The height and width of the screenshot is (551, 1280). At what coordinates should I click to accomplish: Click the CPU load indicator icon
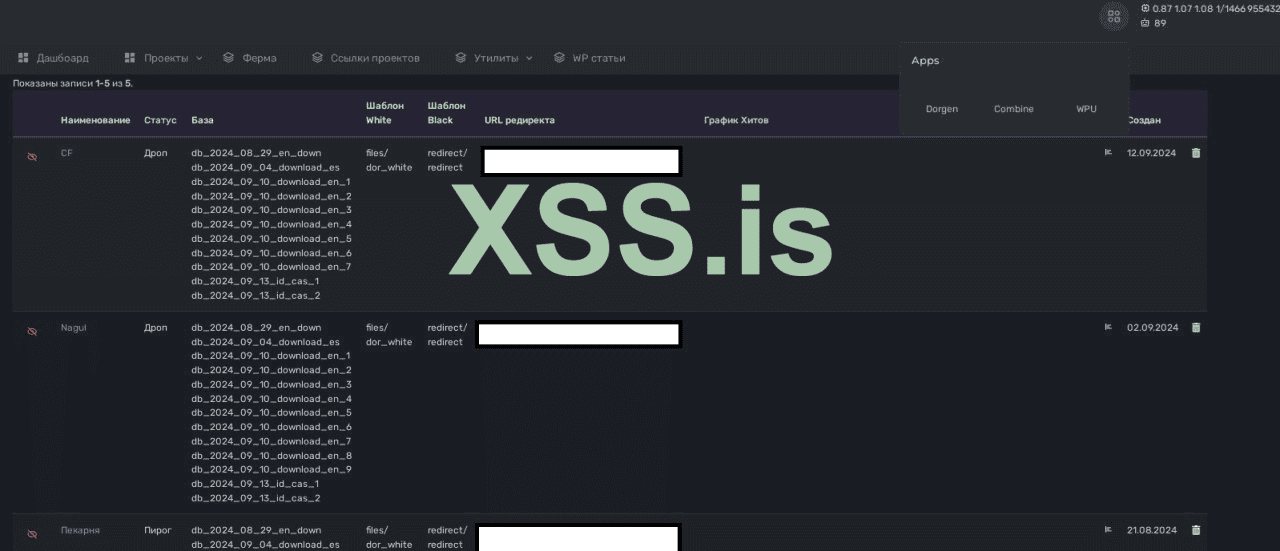[1145, 8]
